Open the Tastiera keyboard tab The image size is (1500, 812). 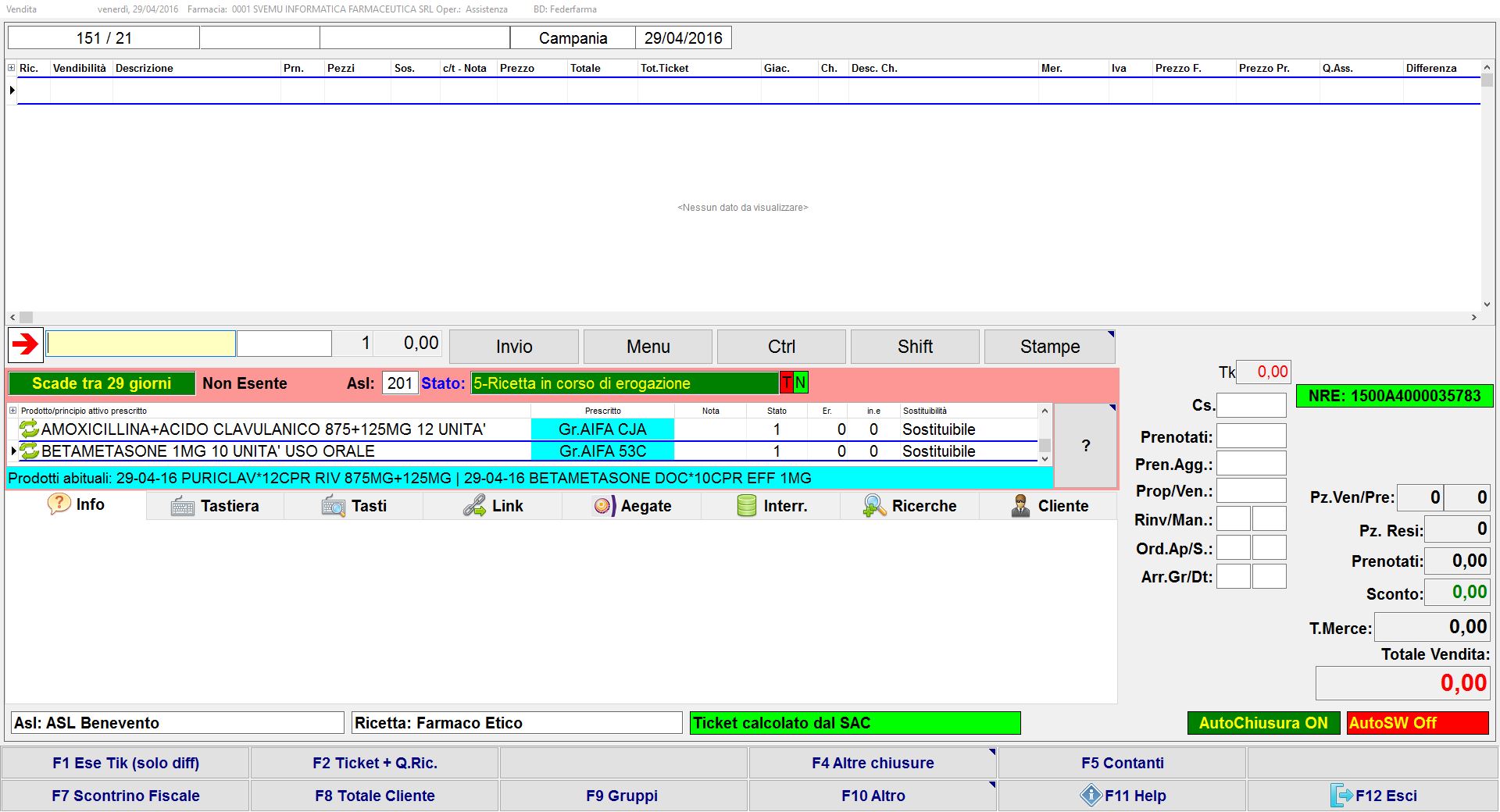215,506
